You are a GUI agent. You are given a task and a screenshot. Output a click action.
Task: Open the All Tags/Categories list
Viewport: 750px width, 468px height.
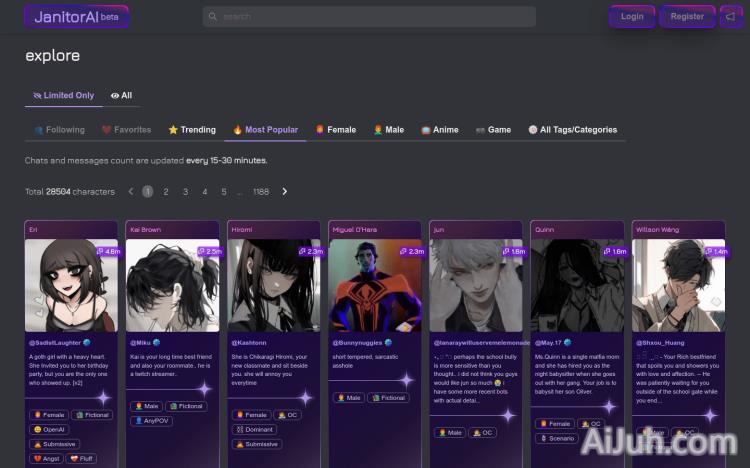coord(572,130)
